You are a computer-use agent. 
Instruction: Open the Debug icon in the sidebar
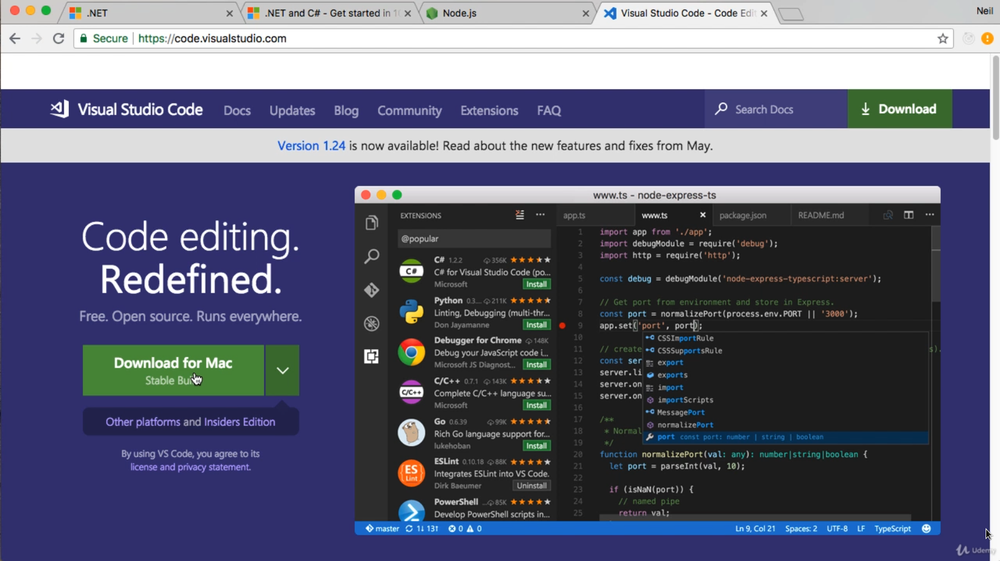click(x=372, y=323)
